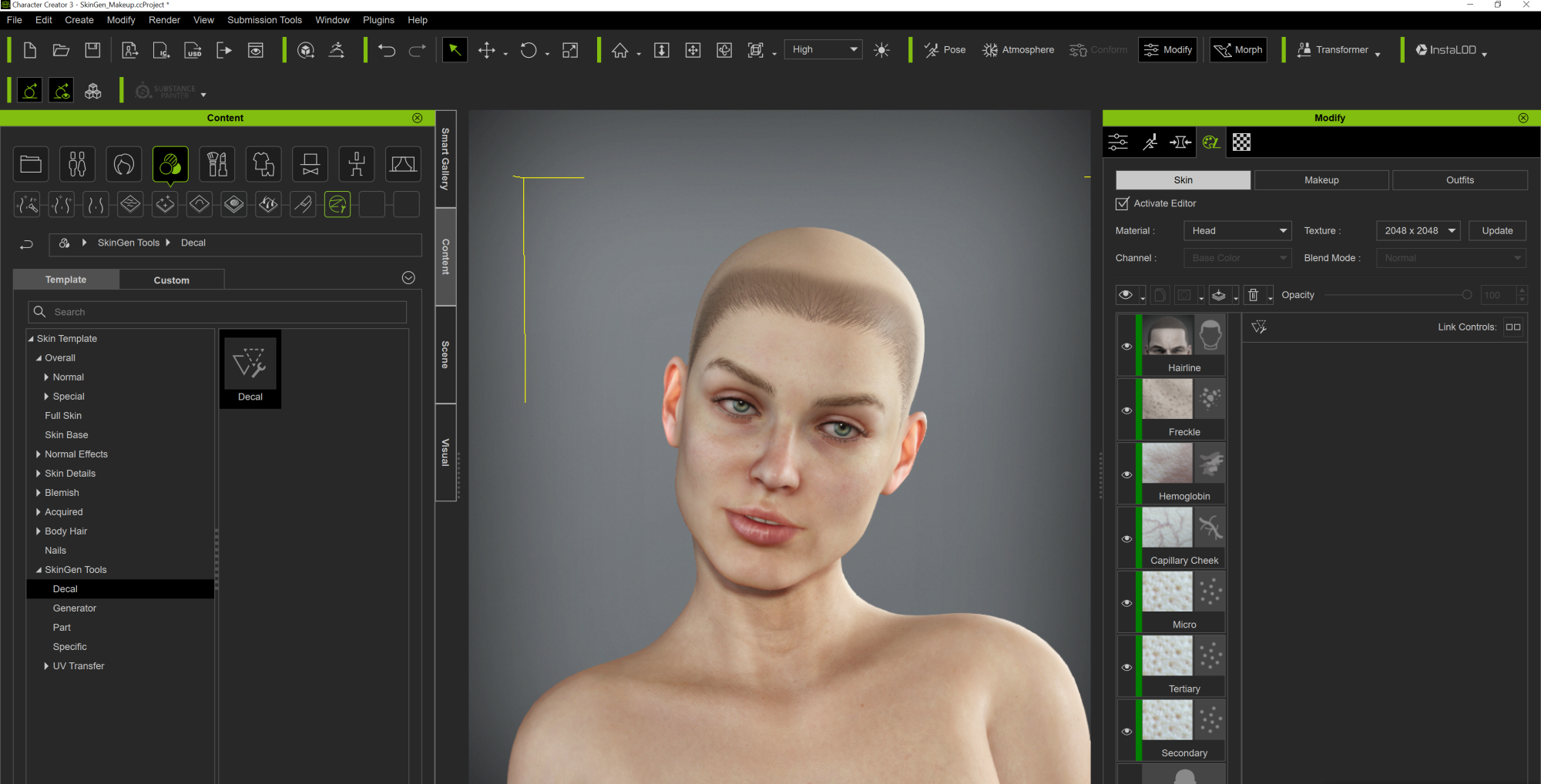Viewport: 1541px width, 784px height.
Task: Open the Submission Tools menu
Action: [264, 20]
